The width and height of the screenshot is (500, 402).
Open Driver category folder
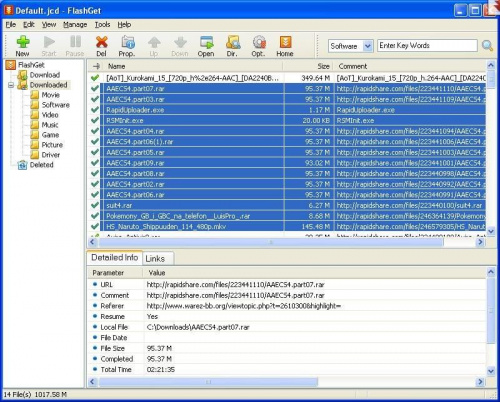pyautogui.click(x=51, y=155)
